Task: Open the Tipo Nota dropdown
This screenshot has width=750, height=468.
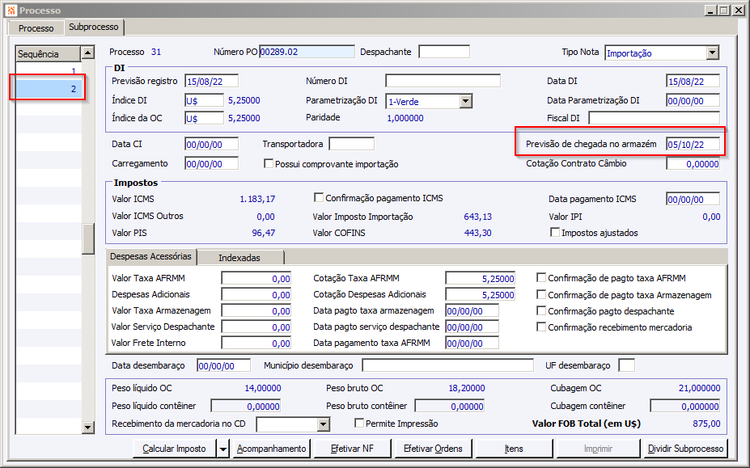Action: (712, 52)
